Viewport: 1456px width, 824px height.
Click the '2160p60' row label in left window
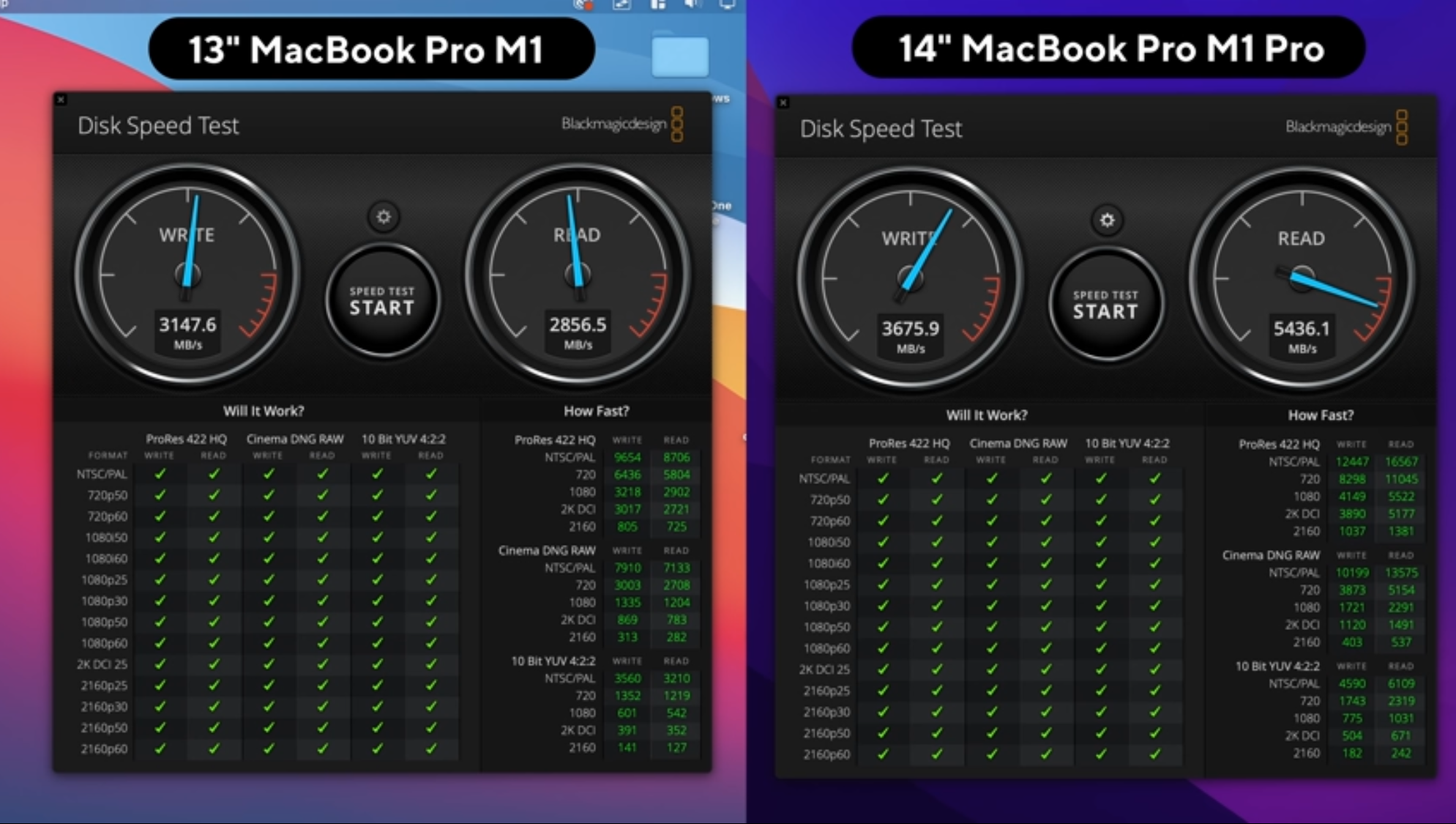104,749
